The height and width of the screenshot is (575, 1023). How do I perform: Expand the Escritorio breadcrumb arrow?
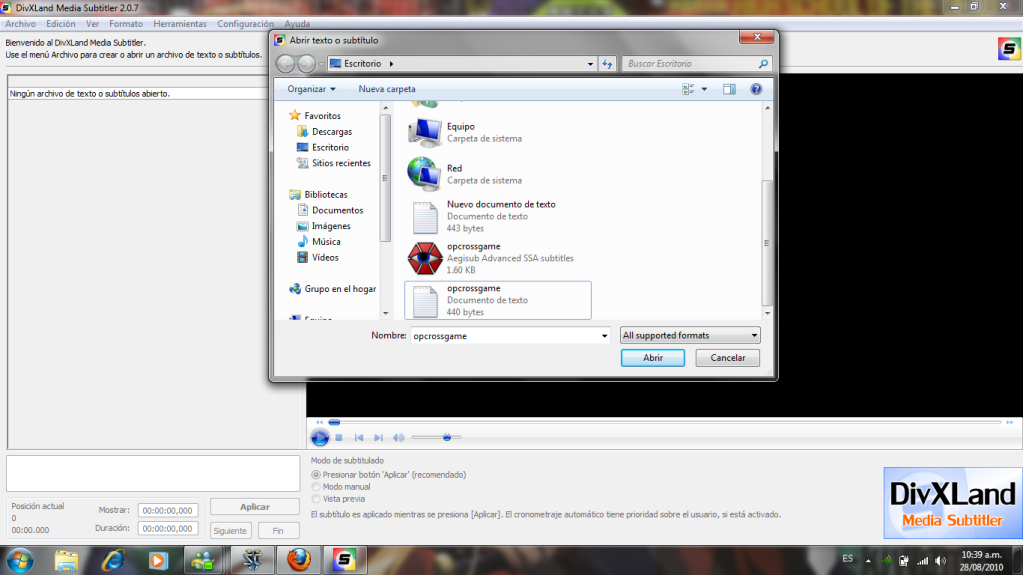[x=391, y=63]
